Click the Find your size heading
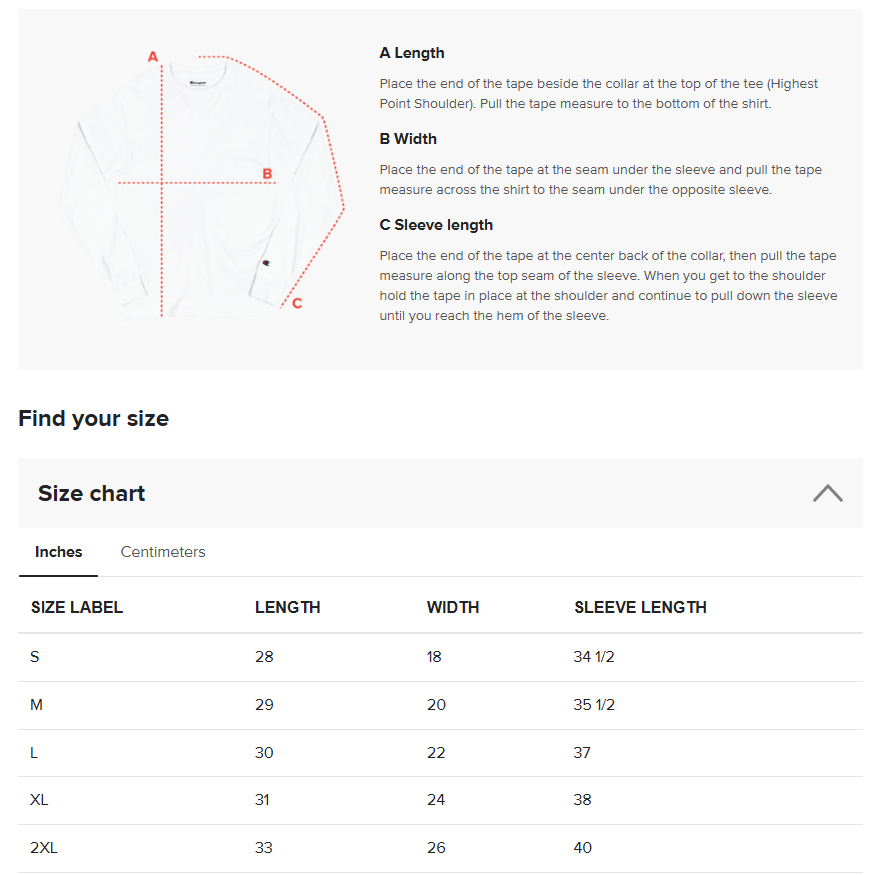This screenshot has width=882, height=875. [93, 418]
